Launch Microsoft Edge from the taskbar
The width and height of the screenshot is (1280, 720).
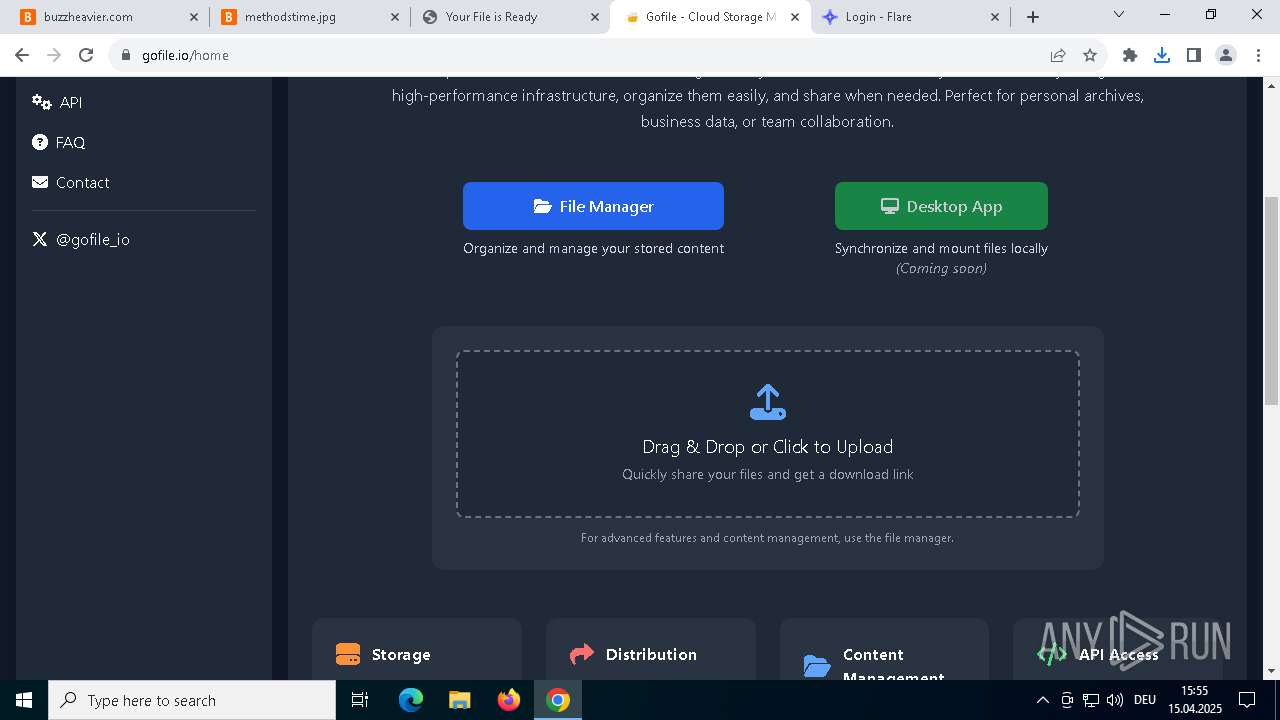click(411, 700)
